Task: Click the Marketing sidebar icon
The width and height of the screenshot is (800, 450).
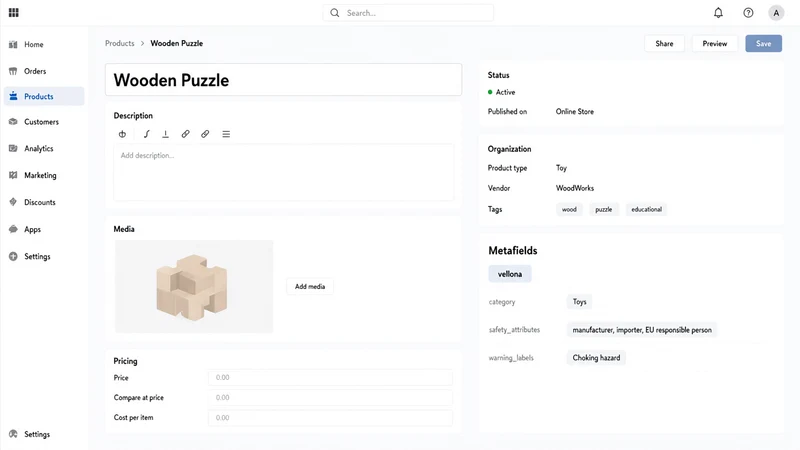Action: (x=13, y=175)
